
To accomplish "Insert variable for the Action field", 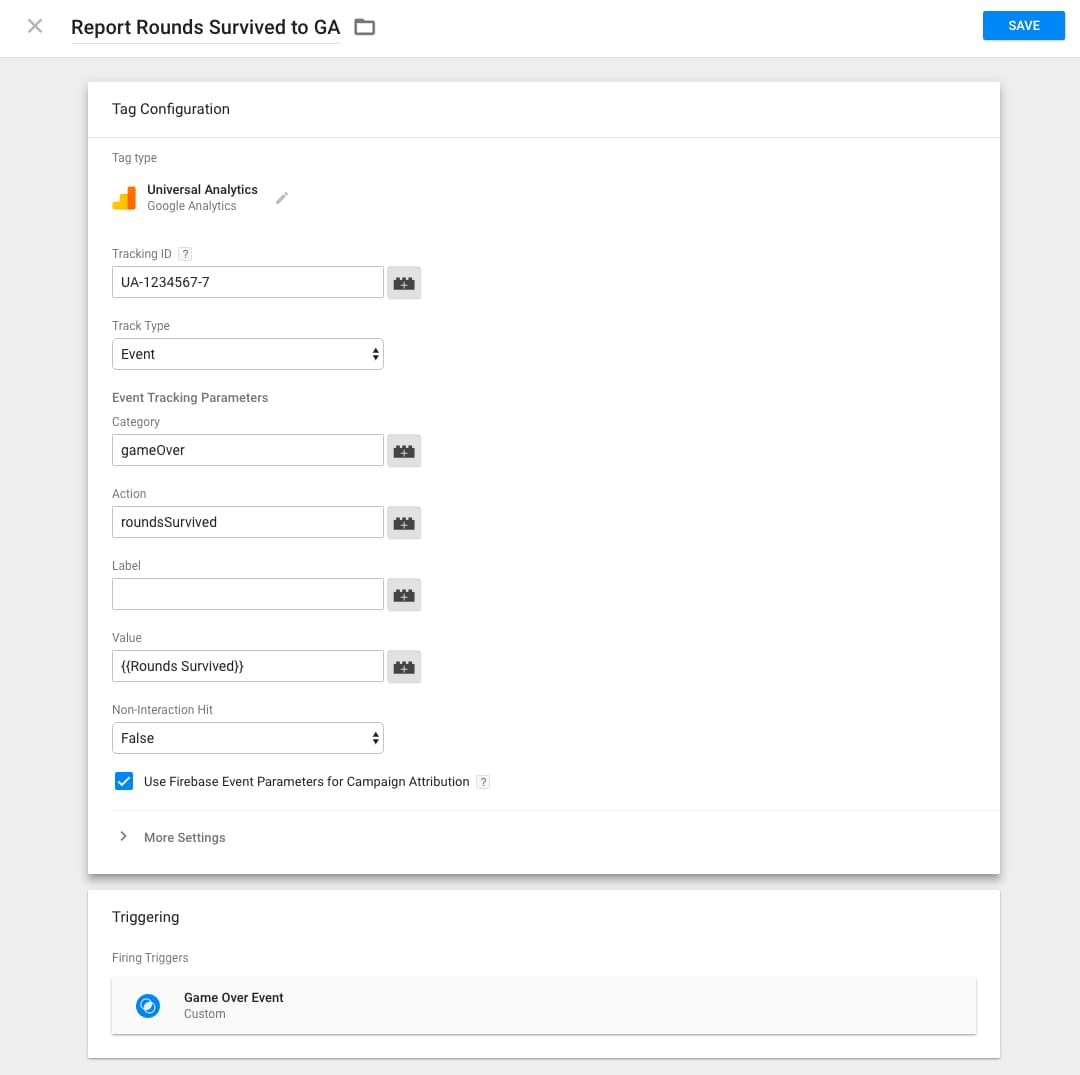I will click(404, 523).
